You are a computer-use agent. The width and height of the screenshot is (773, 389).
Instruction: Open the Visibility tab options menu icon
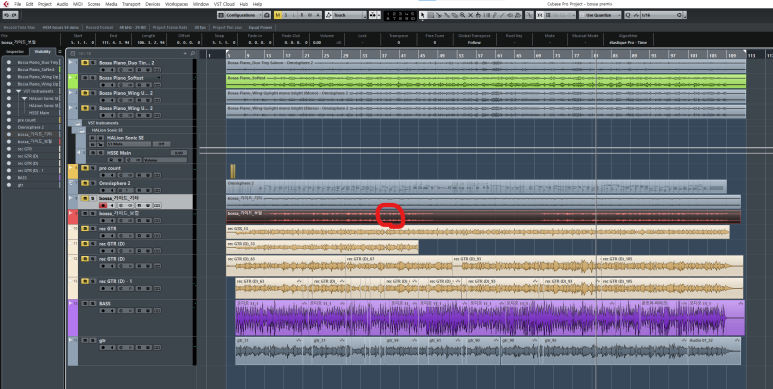60,52
